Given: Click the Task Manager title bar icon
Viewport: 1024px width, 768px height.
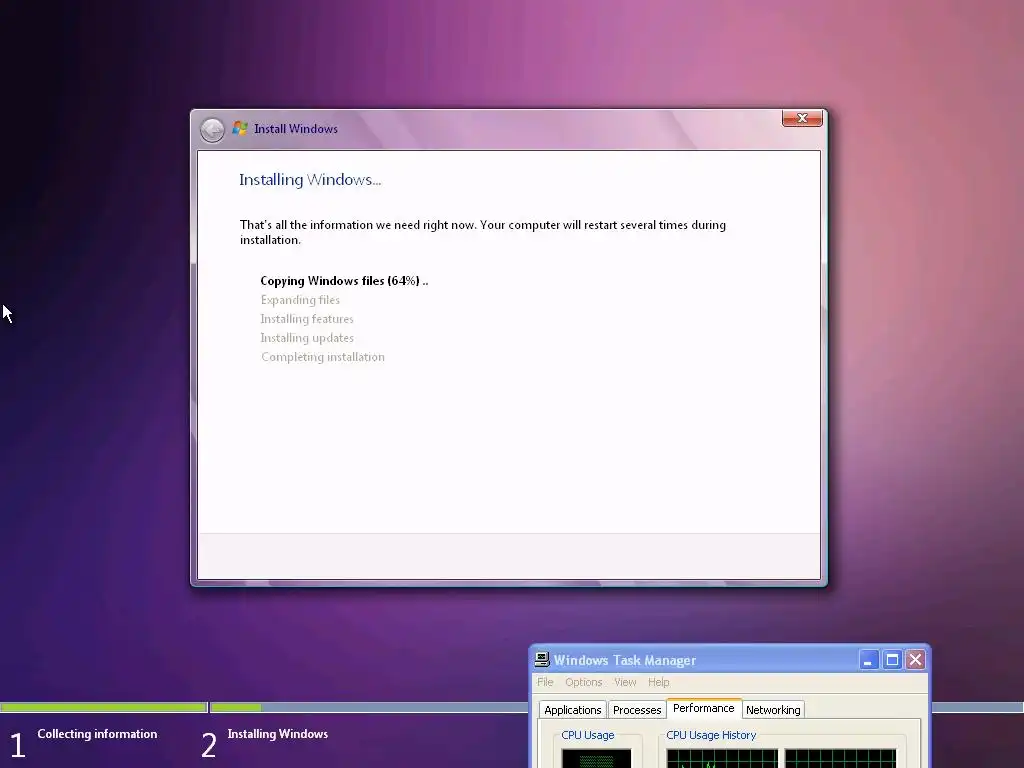Looking at the screenshot, I should coord(541,660).
